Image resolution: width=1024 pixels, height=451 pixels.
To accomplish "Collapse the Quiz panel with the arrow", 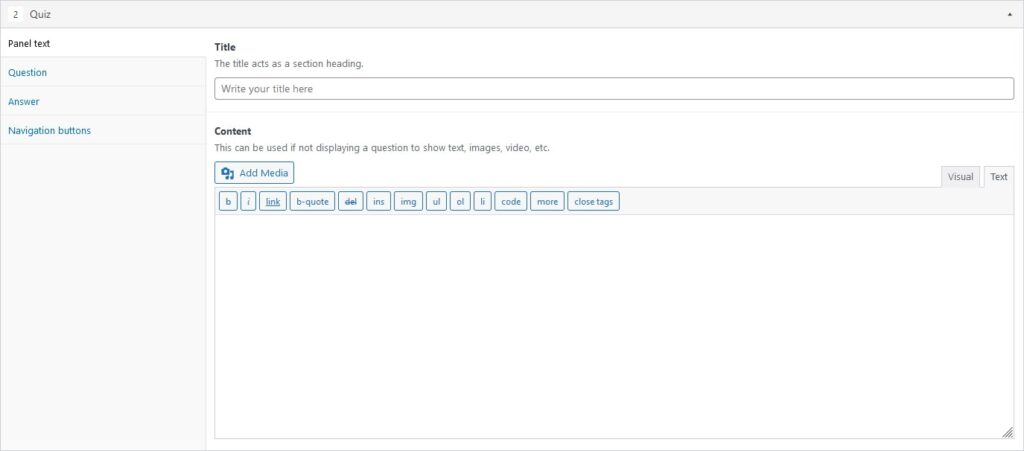I will coord(1010,14).
